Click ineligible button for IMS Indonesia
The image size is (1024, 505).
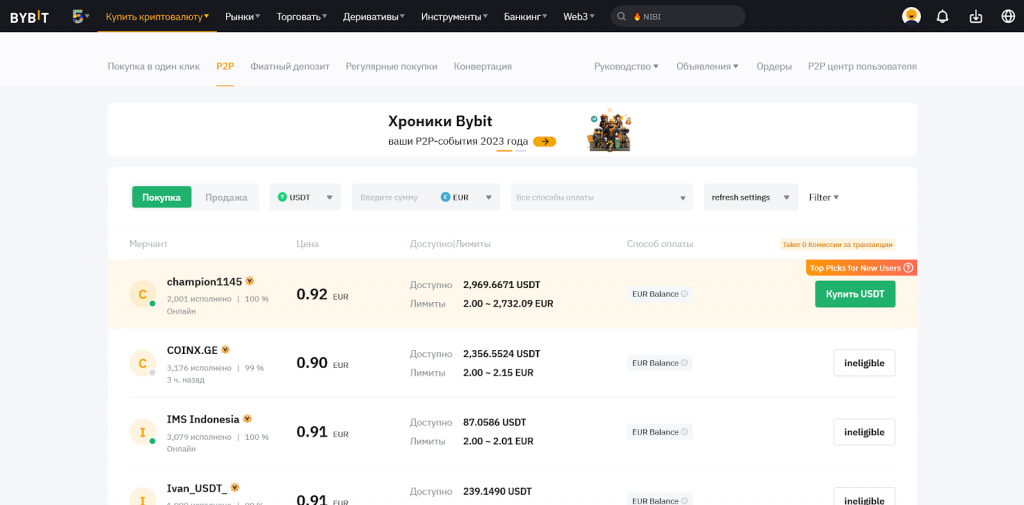[864, 432]
